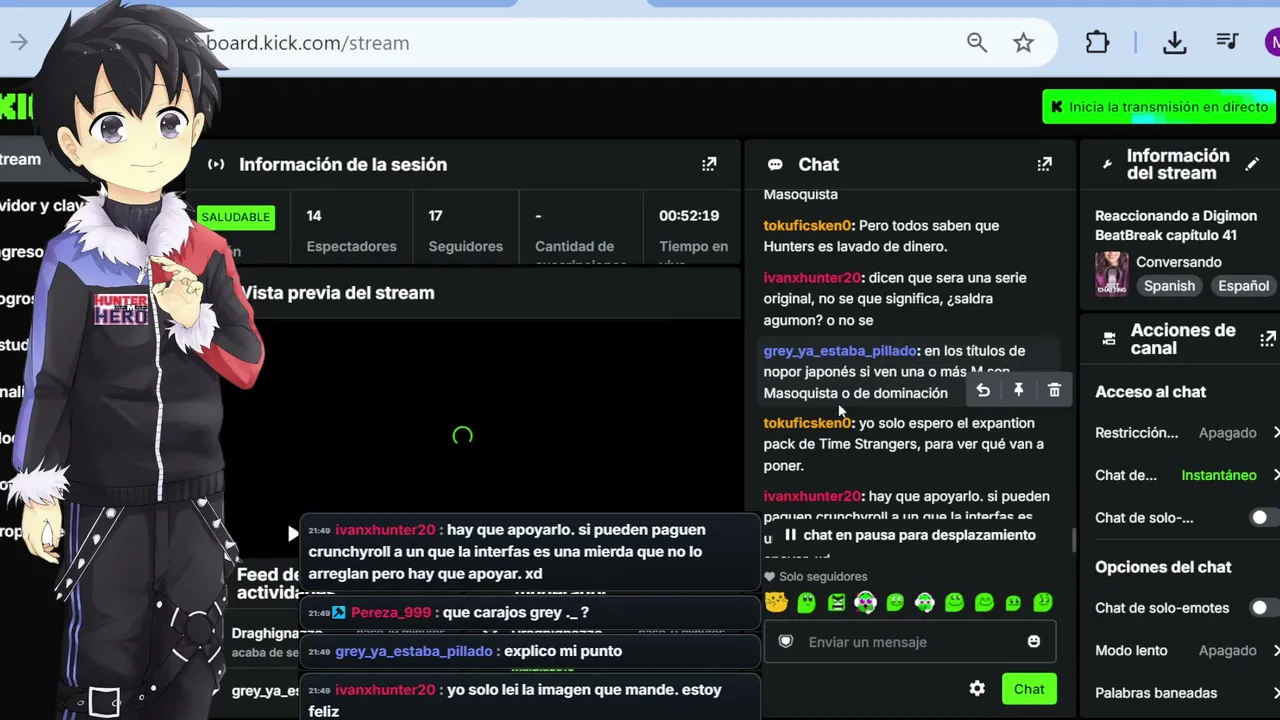Insert the yellow cat emote

(775, 602)
